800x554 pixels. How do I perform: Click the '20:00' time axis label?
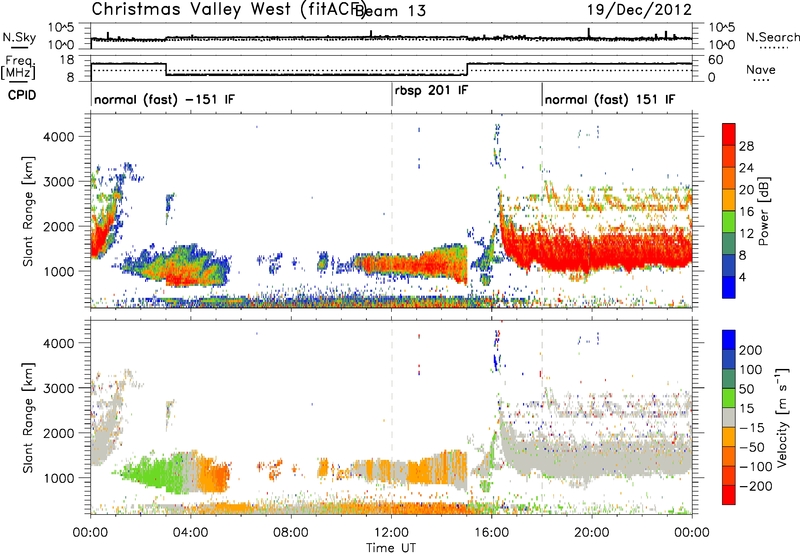click(x=591, y=533)
